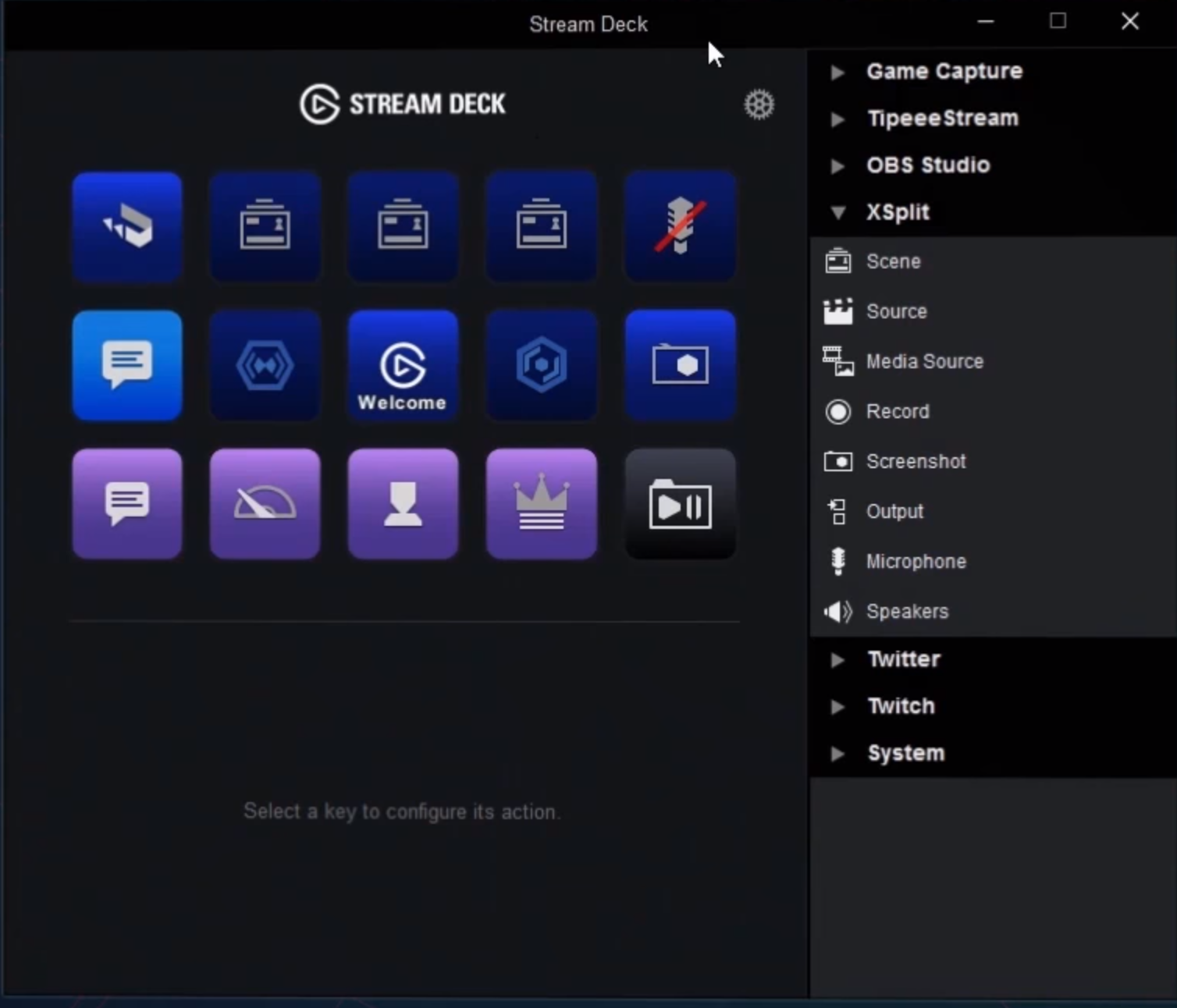Select the purple chat message key
The width and height of the screenshot is (1177, 1008).
pos(127,504)
